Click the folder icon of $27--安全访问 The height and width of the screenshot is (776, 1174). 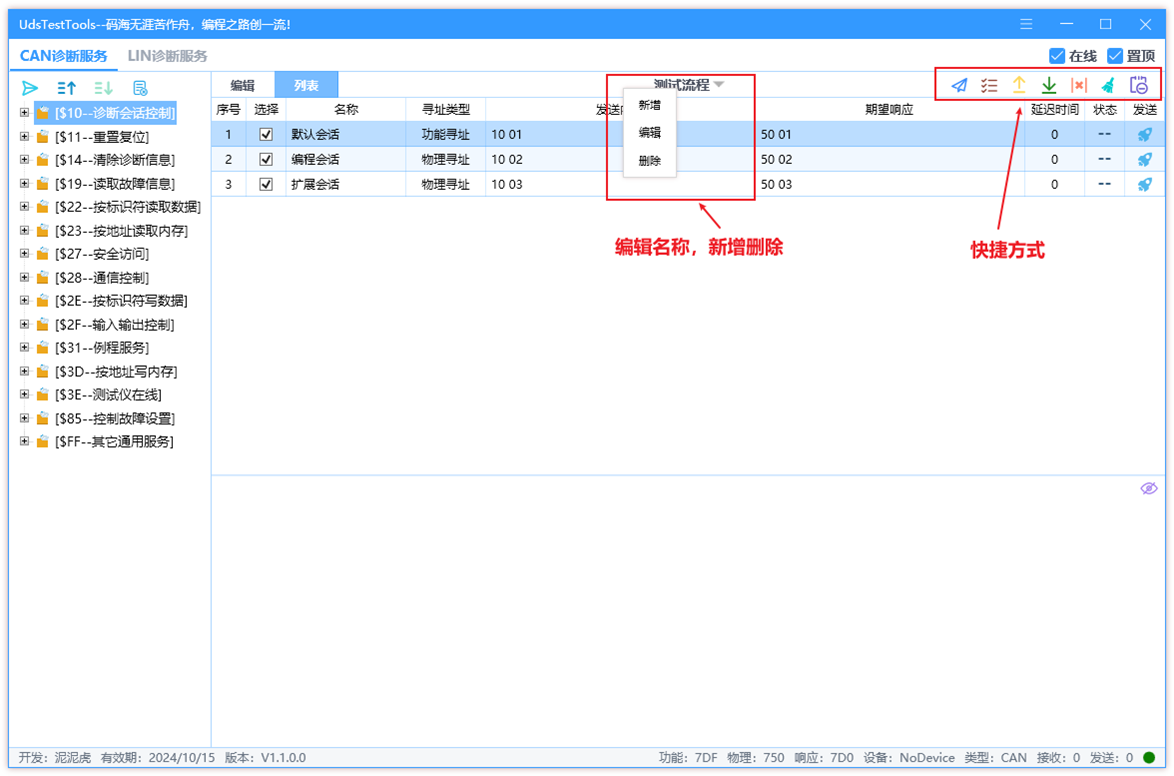tap(43, 254)
